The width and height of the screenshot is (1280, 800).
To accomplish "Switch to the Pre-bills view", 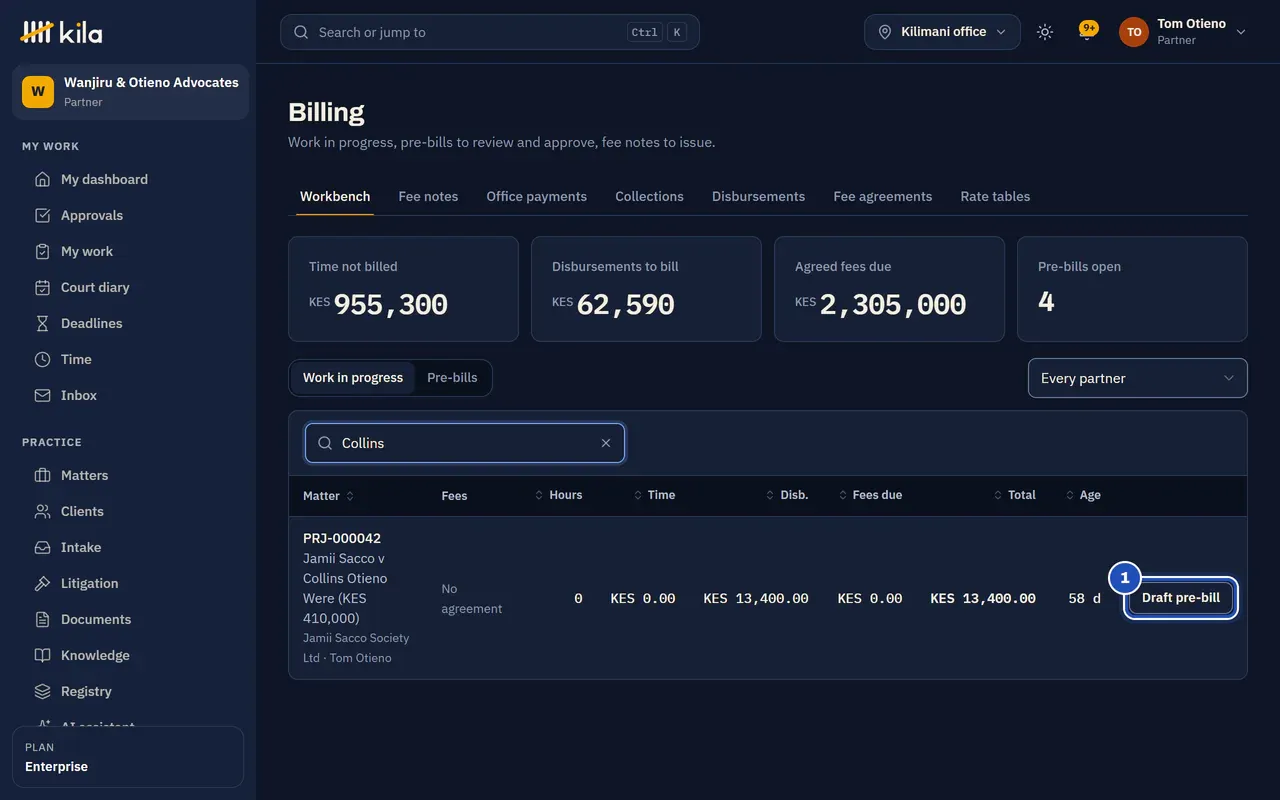I will 452,378.
